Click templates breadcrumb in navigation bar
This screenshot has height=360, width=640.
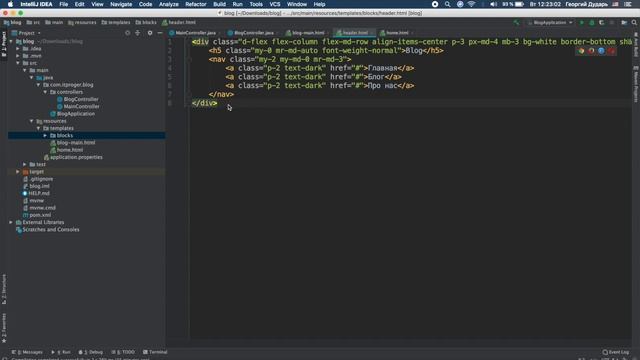[x=116, y=22]
